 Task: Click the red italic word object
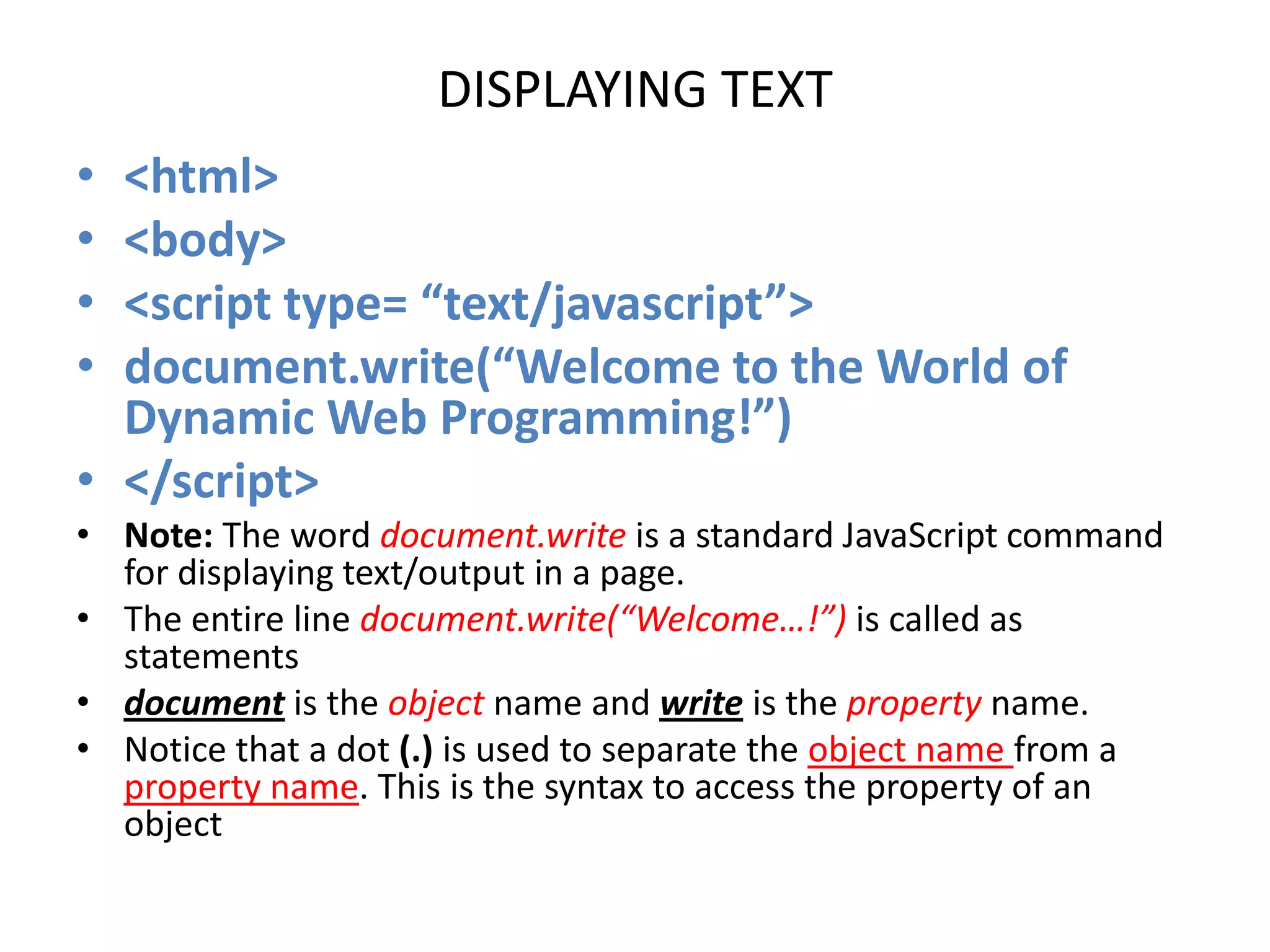[435, 704]
